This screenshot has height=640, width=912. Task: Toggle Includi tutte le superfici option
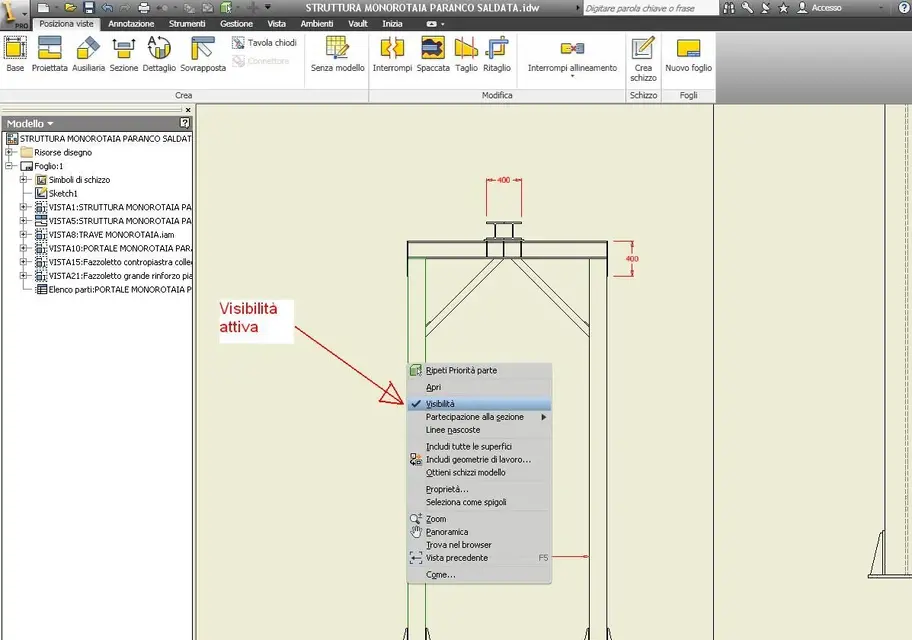tap(469, 446)
